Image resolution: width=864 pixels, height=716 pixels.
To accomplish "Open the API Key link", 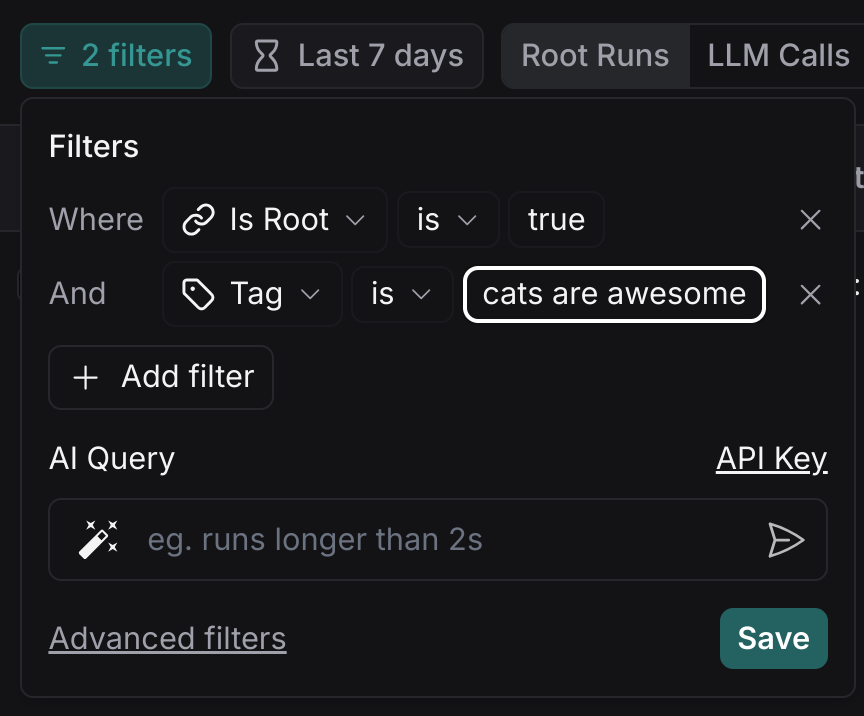I will [x=771, y=459].
